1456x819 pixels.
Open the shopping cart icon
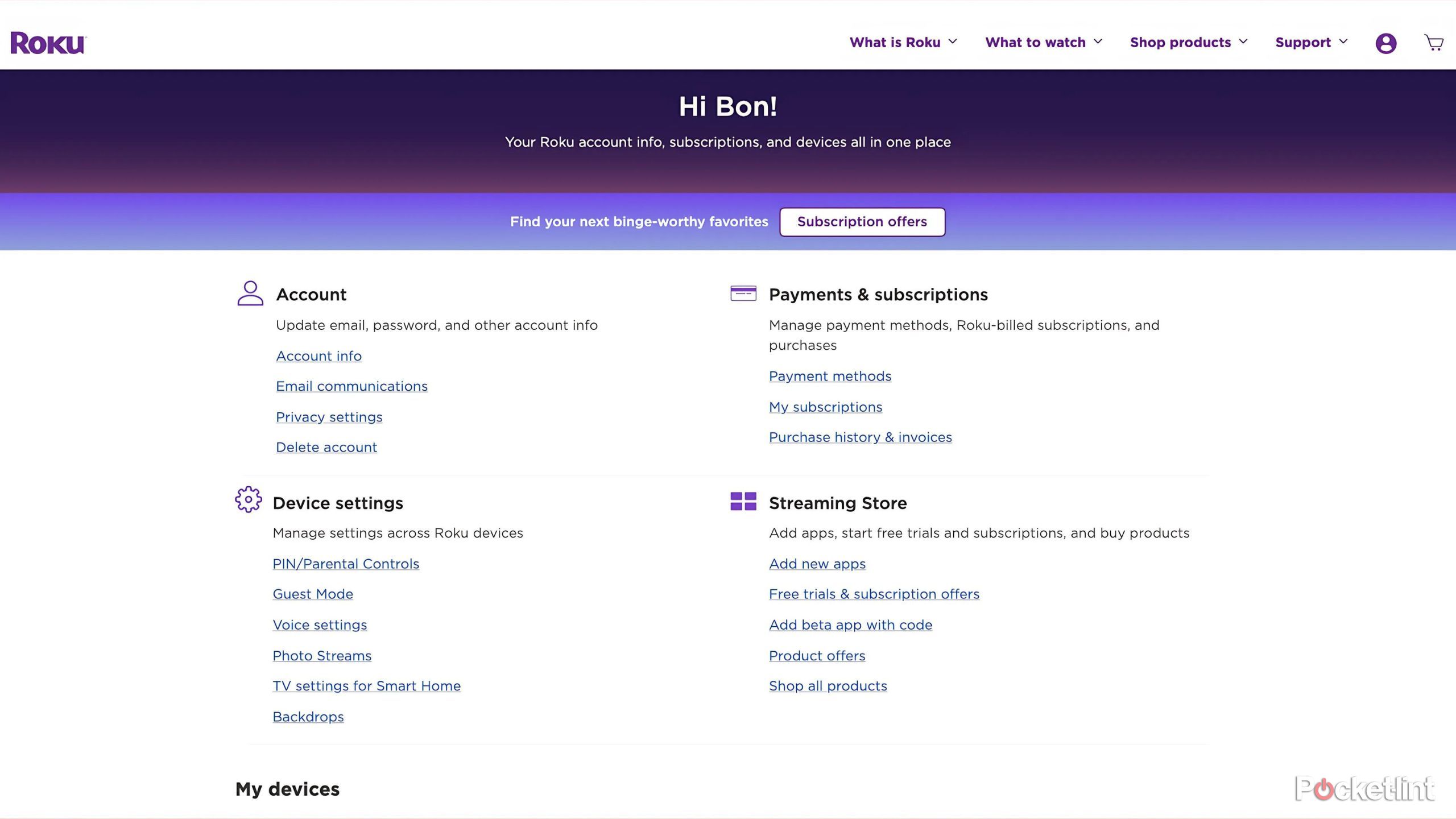coord(1433,43)
